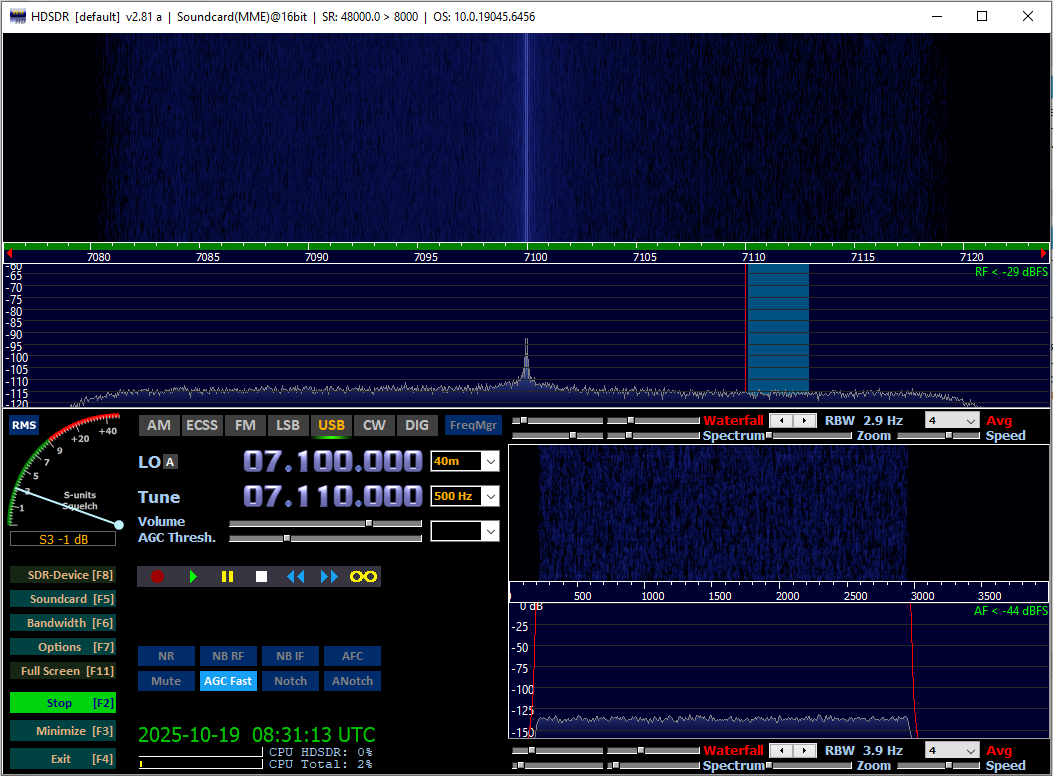The width and height of the screenshot is (1053, 776).
Task: Click the white stop playback square
Action: [x=261, y=576]
